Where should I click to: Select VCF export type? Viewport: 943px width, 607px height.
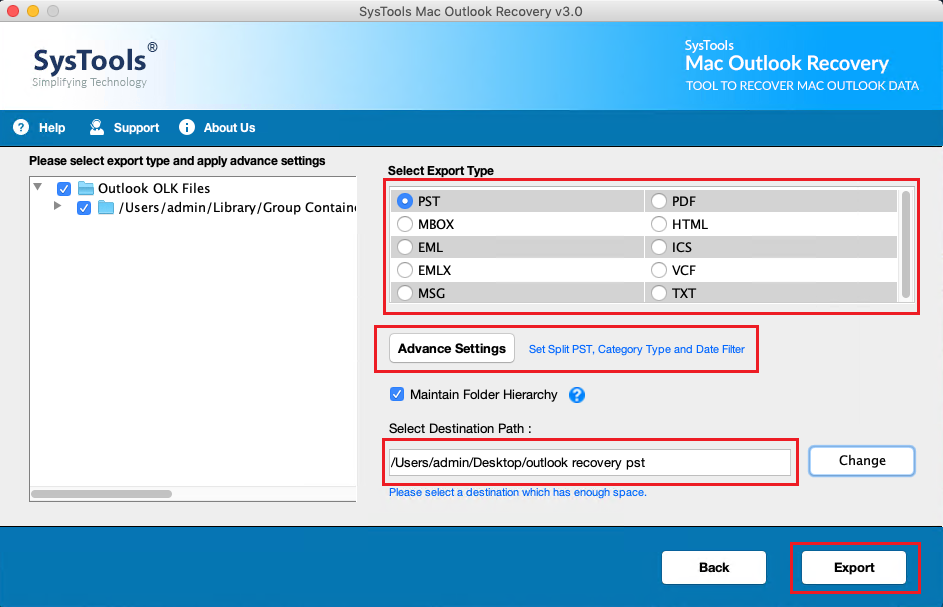tap(659, 270)
